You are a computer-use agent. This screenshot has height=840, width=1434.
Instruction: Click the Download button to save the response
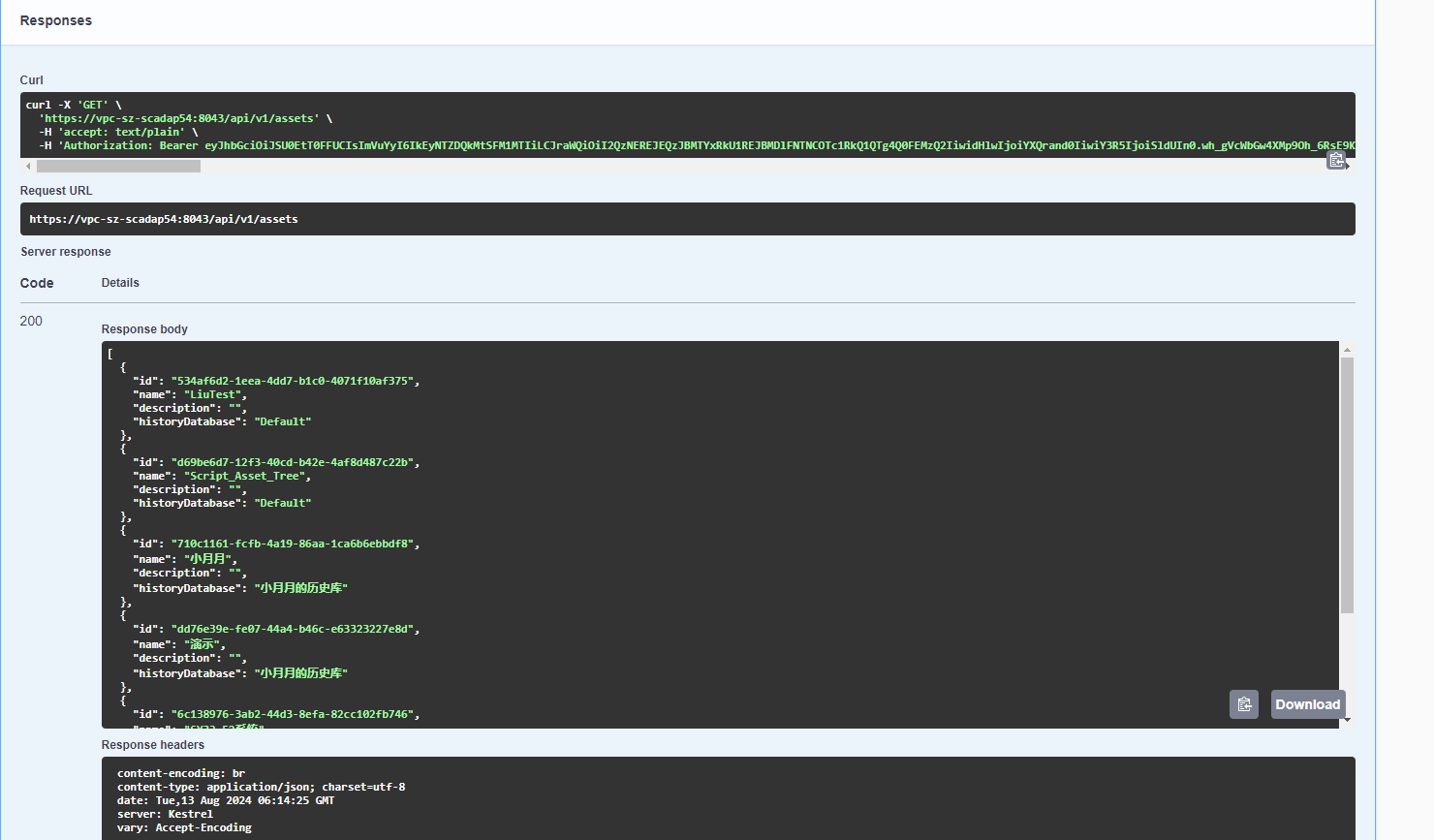click(x=1307, y=704)
